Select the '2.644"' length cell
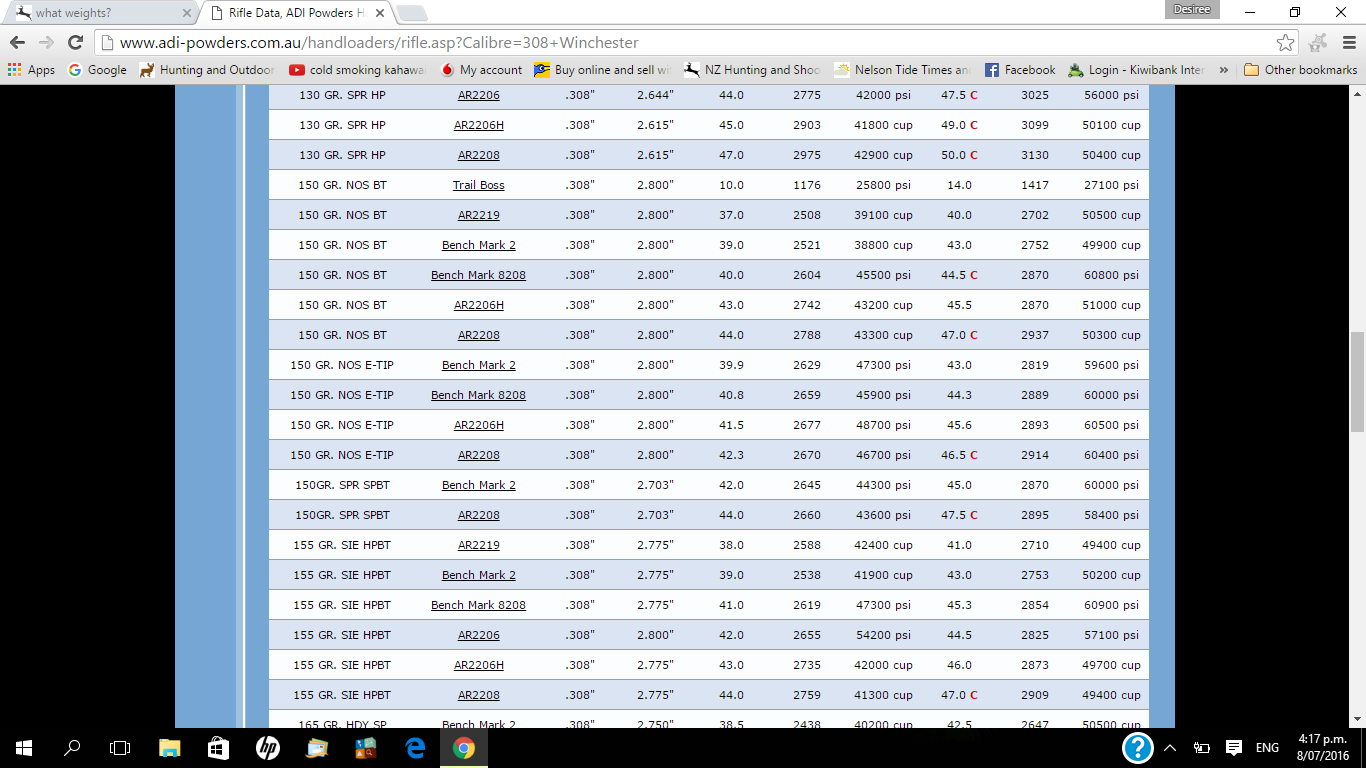This screenshot has height=768, width=1366. [x=655, y=95]
